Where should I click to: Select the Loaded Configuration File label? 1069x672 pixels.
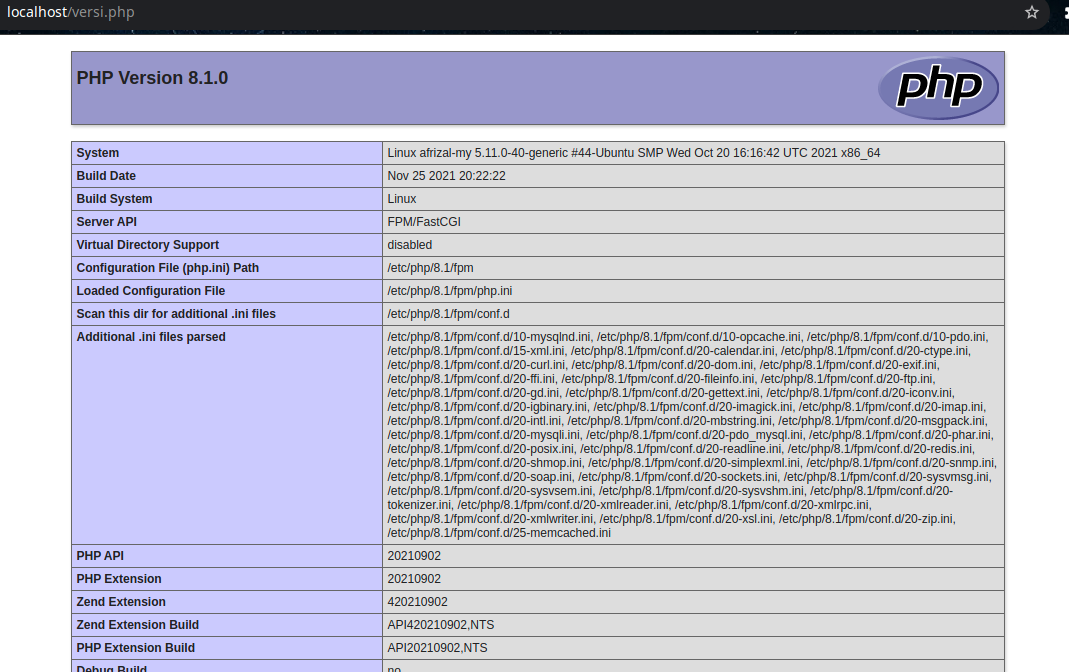point(151,291)
